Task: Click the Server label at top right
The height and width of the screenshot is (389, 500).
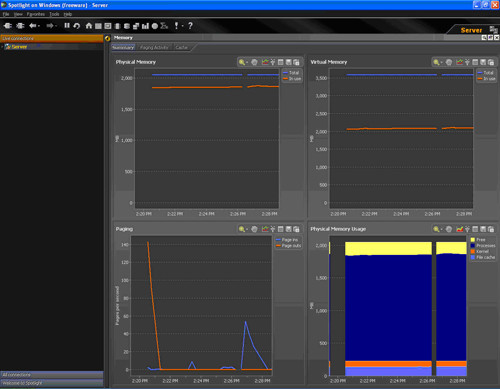Action: (471, 30)
